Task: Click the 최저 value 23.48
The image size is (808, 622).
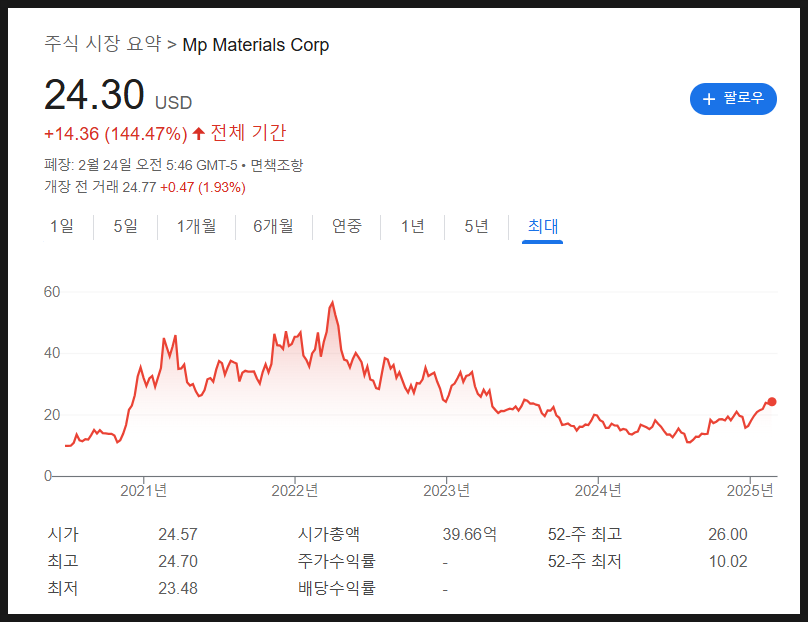Action: [178, 588]
